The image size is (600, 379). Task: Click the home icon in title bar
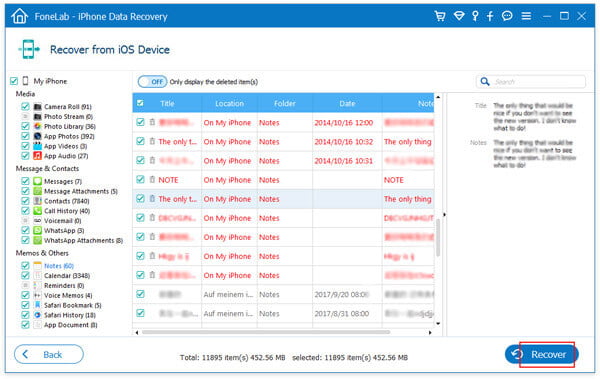click(20, 16)
